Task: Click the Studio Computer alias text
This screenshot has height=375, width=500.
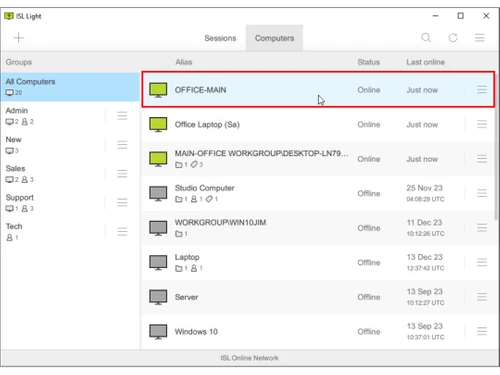Action: coord(204,188)
